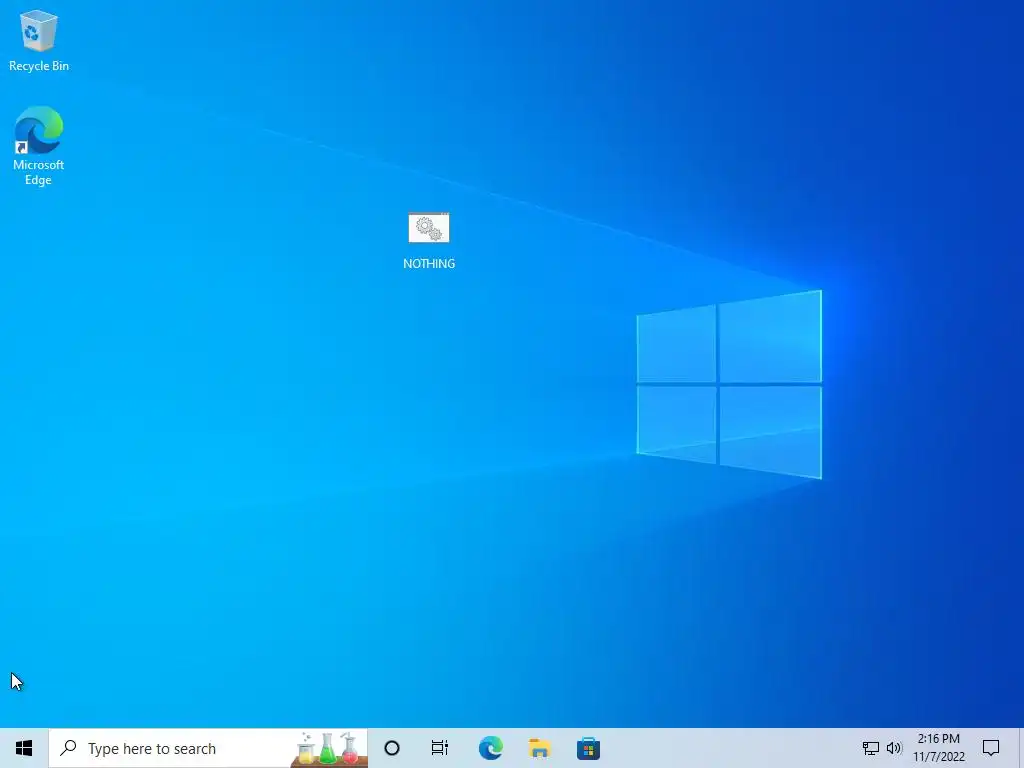Open the Action Center notifications icon
The height and width of the screenshot is (768, 1024).
click(x=991, y=748)
